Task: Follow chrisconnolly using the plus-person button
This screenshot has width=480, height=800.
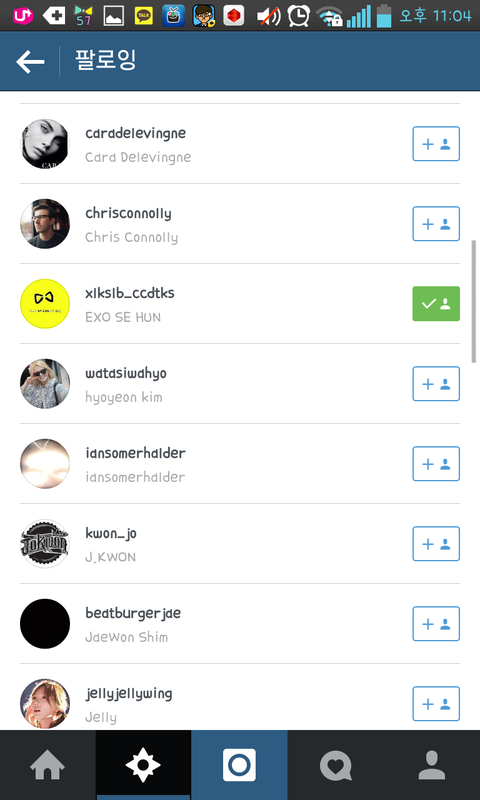Action: pos(436,224)
